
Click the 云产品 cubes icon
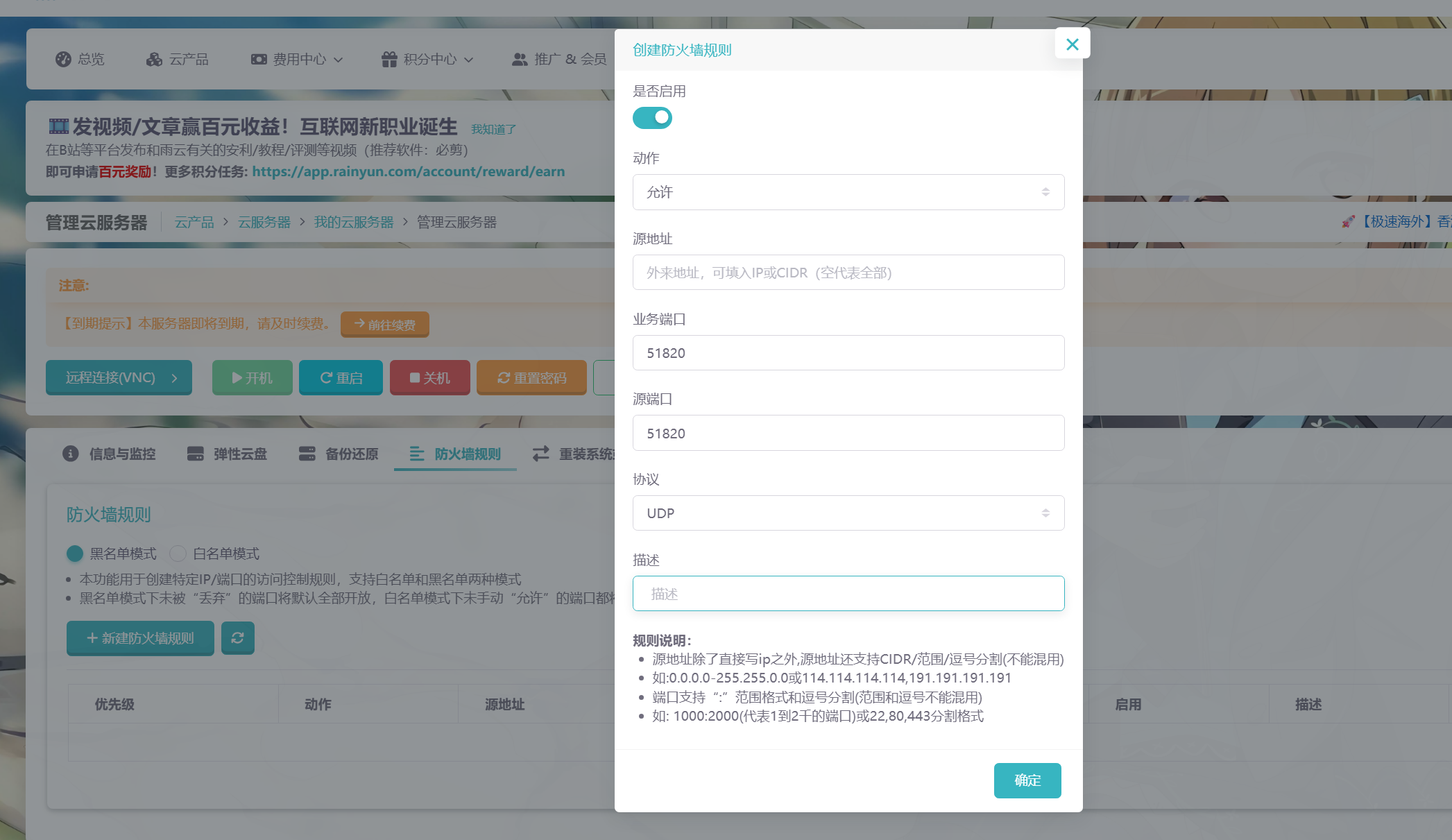(154, 59)
